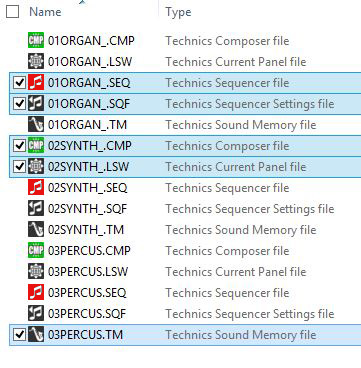Click type text of 01ORGAN_.SEQ row
The width and height of the screenshot is (361, 368).
227,83
